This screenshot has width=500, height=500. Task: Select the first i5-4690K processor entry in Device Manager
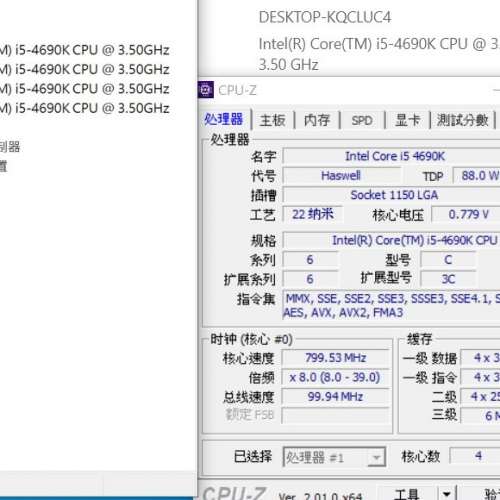click(85, 50)
